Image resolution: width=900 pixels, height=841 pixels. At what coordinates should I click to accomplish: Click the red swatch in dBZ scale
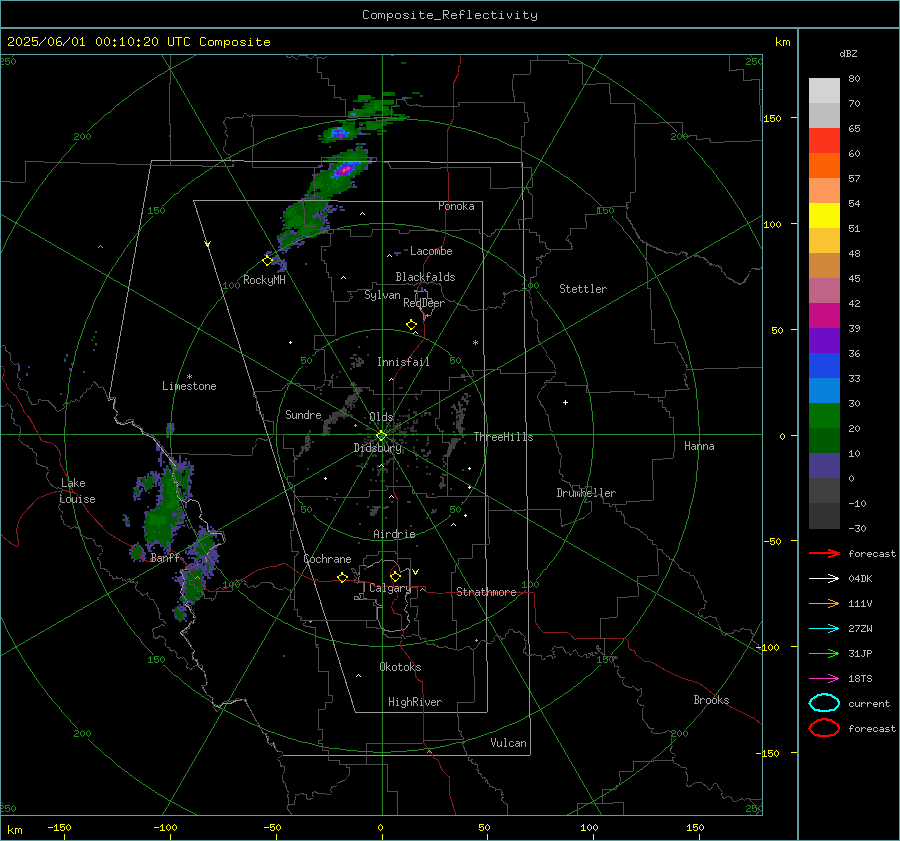(x=824, y=141)
